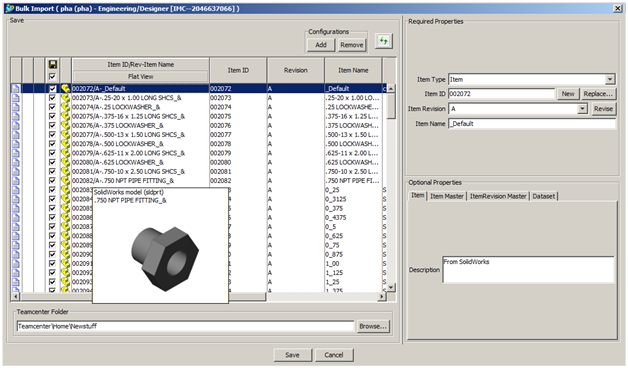
Task: Click the Cancel button
Action: pyautogui.click(x=334, y=355)
